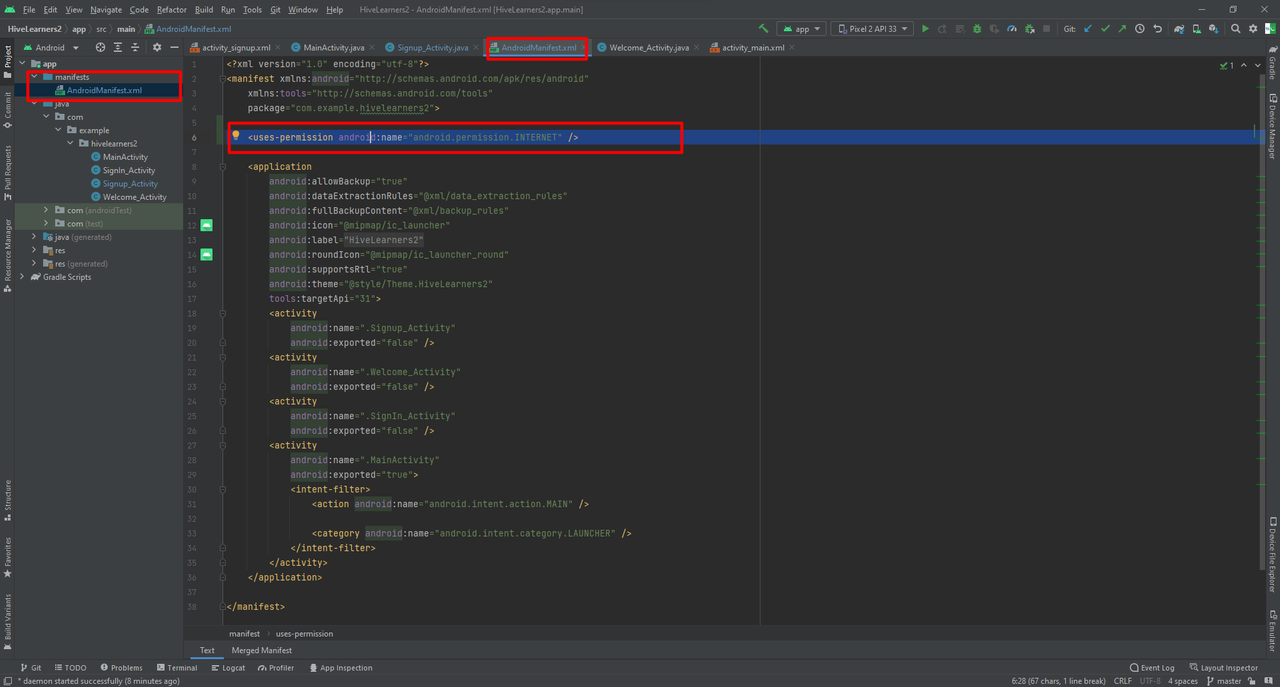This screenshot has height=687, width=1280.
Task: Expand the java (generated) folder
Action: tap(35, 237)
